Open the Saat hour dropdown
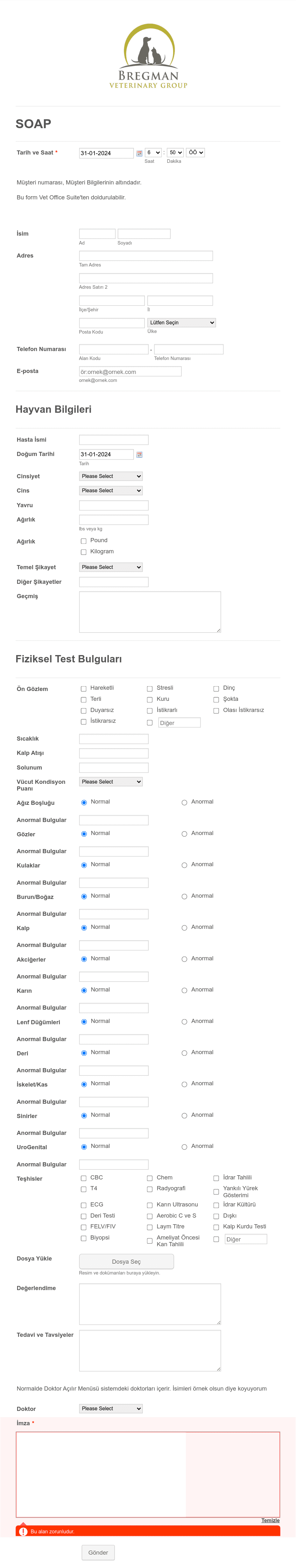Viewport: 296px width, 1568px height. [153, 153]
